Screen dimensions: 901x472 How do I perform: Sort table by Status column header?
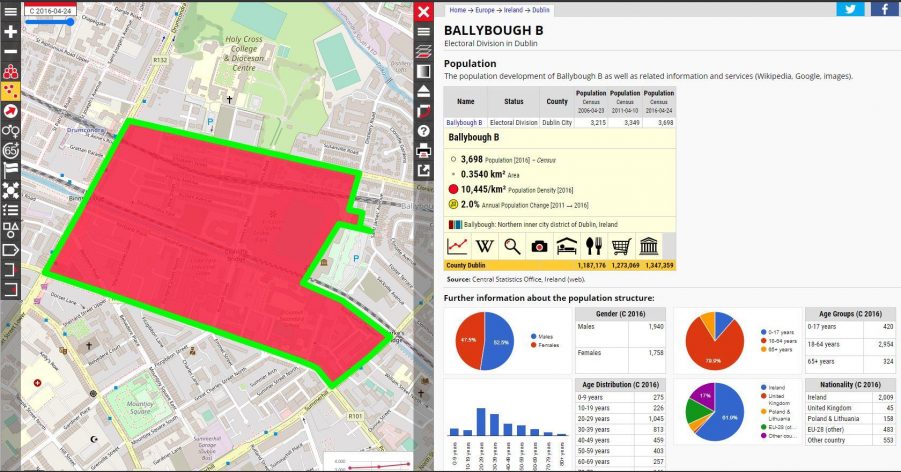(x=514, y=102)
